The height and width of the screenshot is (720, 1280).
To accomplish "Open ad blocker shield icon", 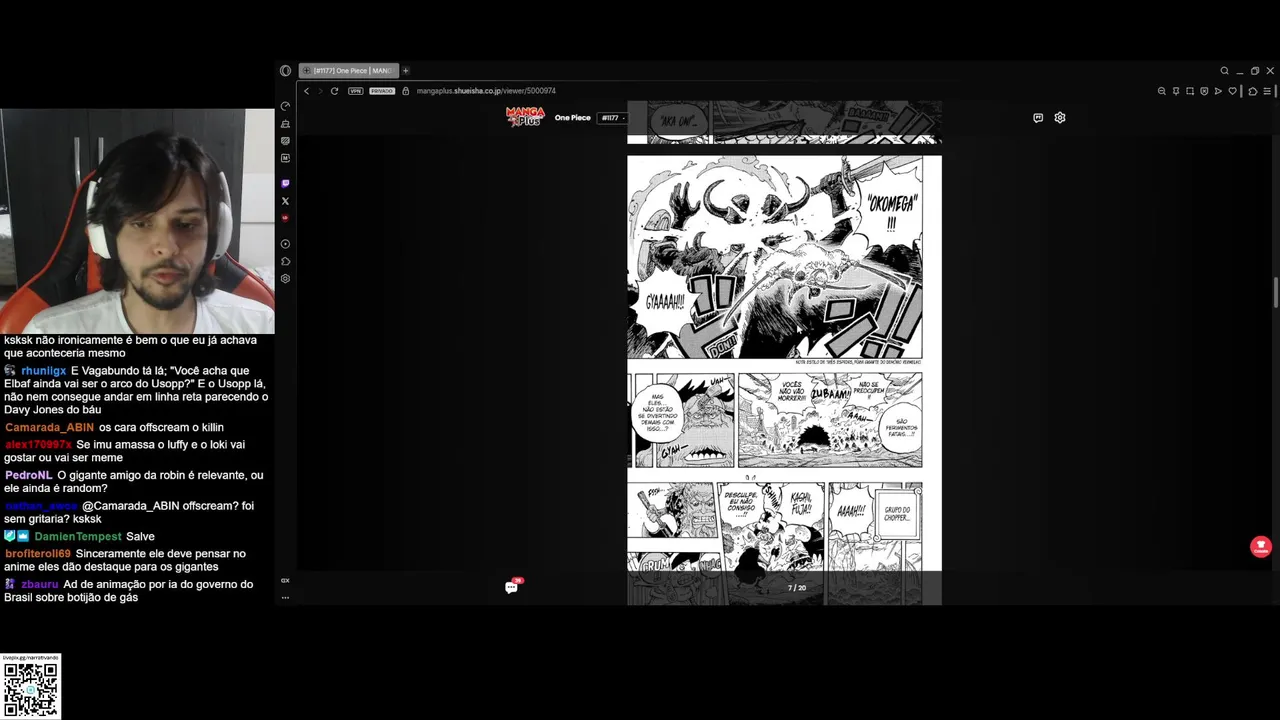I will pos(1204,91).
